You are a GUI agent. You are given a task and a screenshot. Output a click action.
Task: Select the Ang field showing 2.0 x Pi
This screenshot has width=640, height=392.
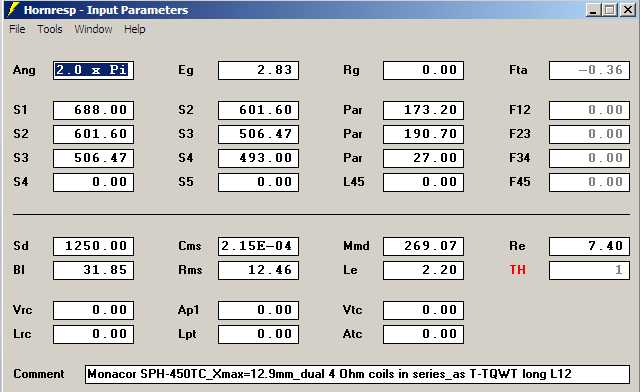(x=93, y=70)
